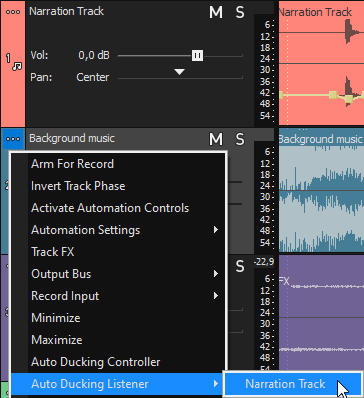Expand the Automation Settings submenu
This screenshot has width=364, height=398.
123,230
